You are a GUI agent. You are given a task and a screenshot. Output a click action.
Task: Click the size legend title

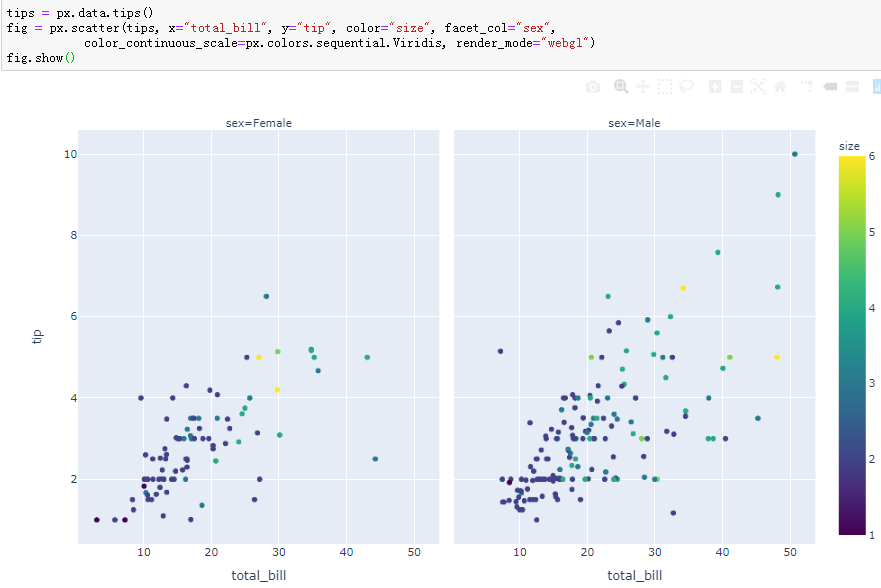(x=849, y=146)
